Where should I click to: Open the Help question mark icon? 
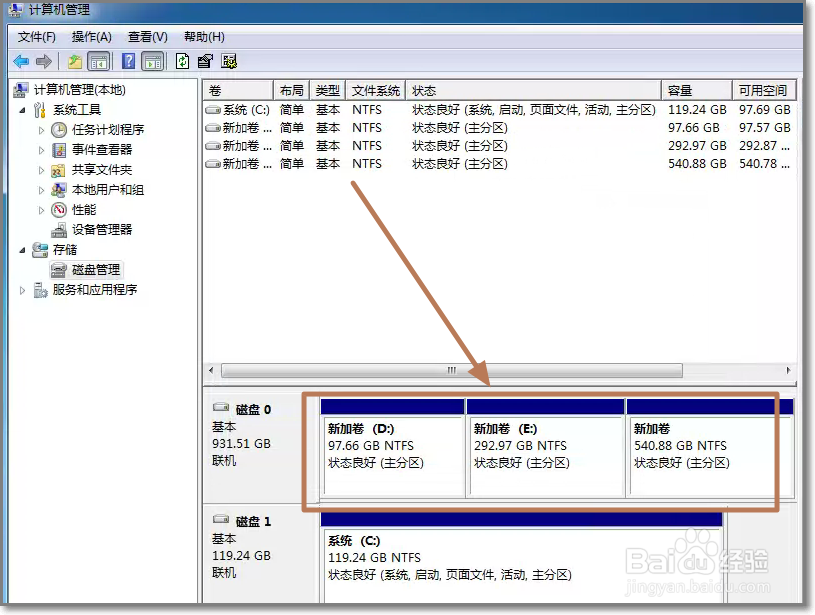pos(128,61)
